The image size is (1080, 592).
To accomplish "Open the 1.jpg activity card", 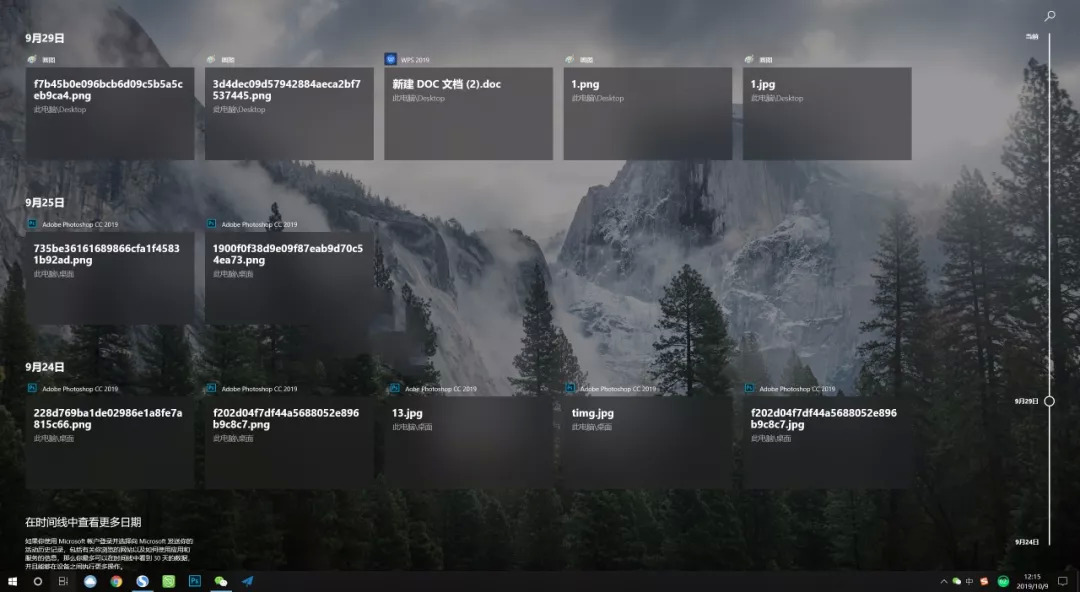I will point(827,114).
